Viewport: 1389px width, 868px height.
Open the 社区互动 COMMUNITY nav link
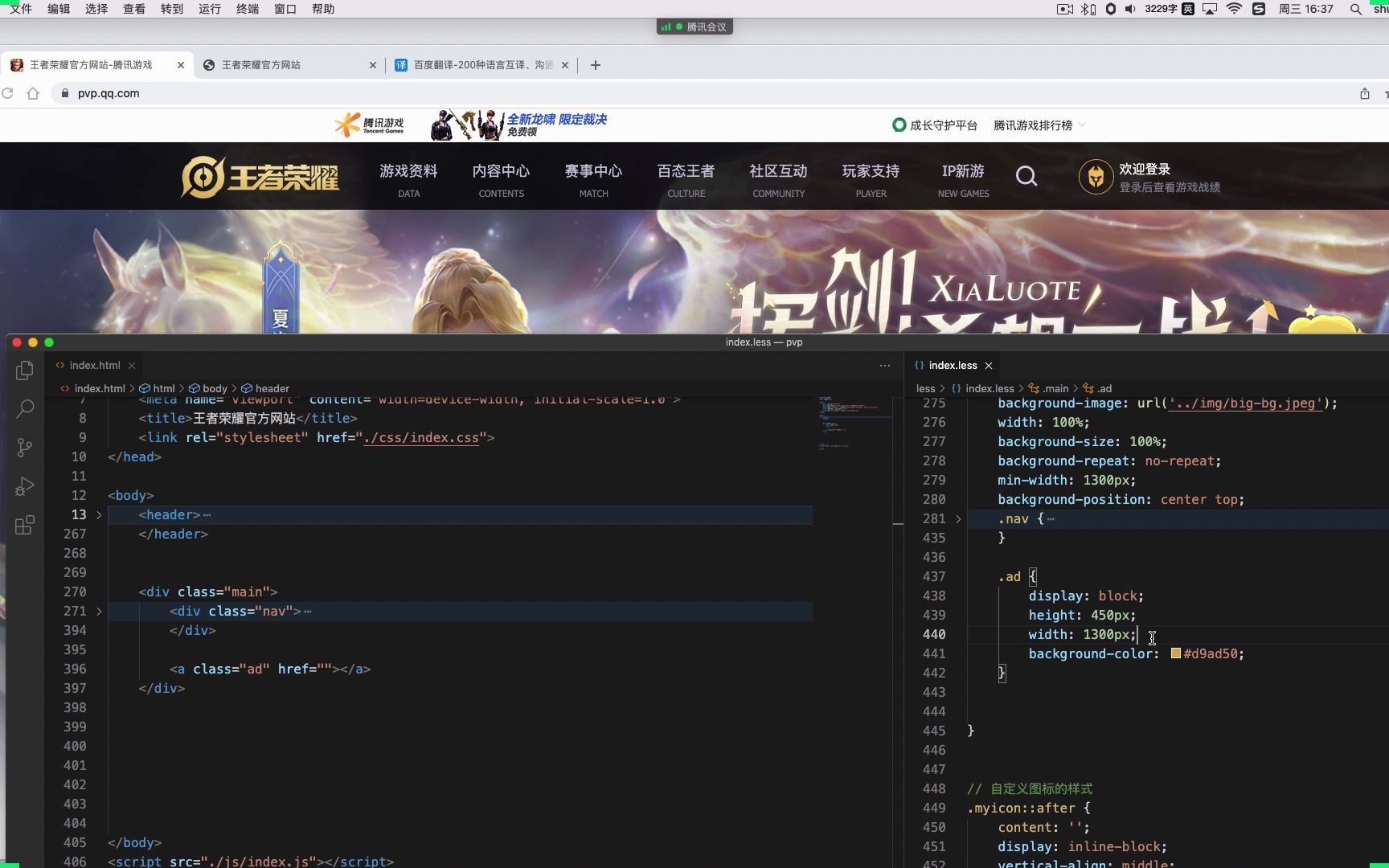(x=778, y=181)
